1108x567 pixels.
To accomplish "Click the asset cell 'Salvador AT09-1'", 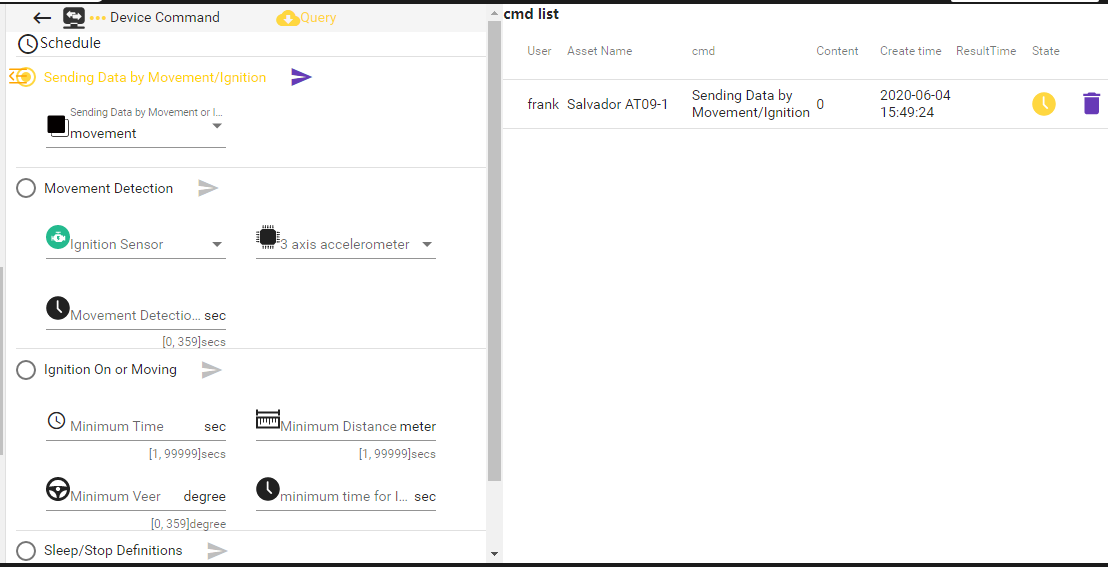I will click(x=618, y=105).
